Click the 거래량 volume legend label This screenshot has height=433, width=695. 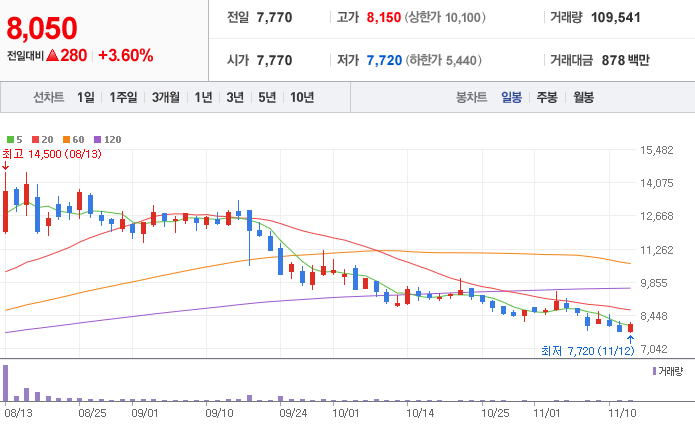click(670, 371)
